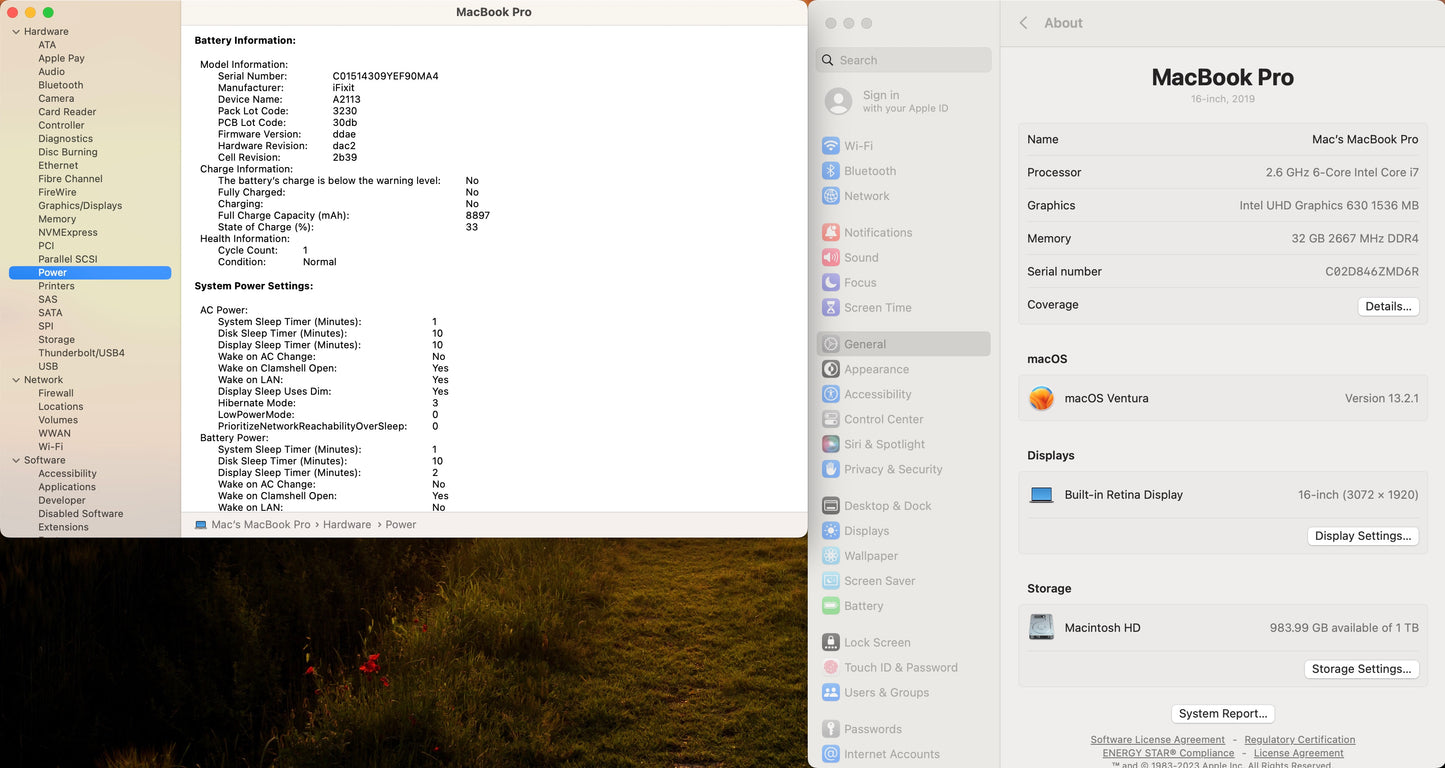Click the Coverage Details... button
This screenshot has width=1445, height=768.
click(1388, 306)
